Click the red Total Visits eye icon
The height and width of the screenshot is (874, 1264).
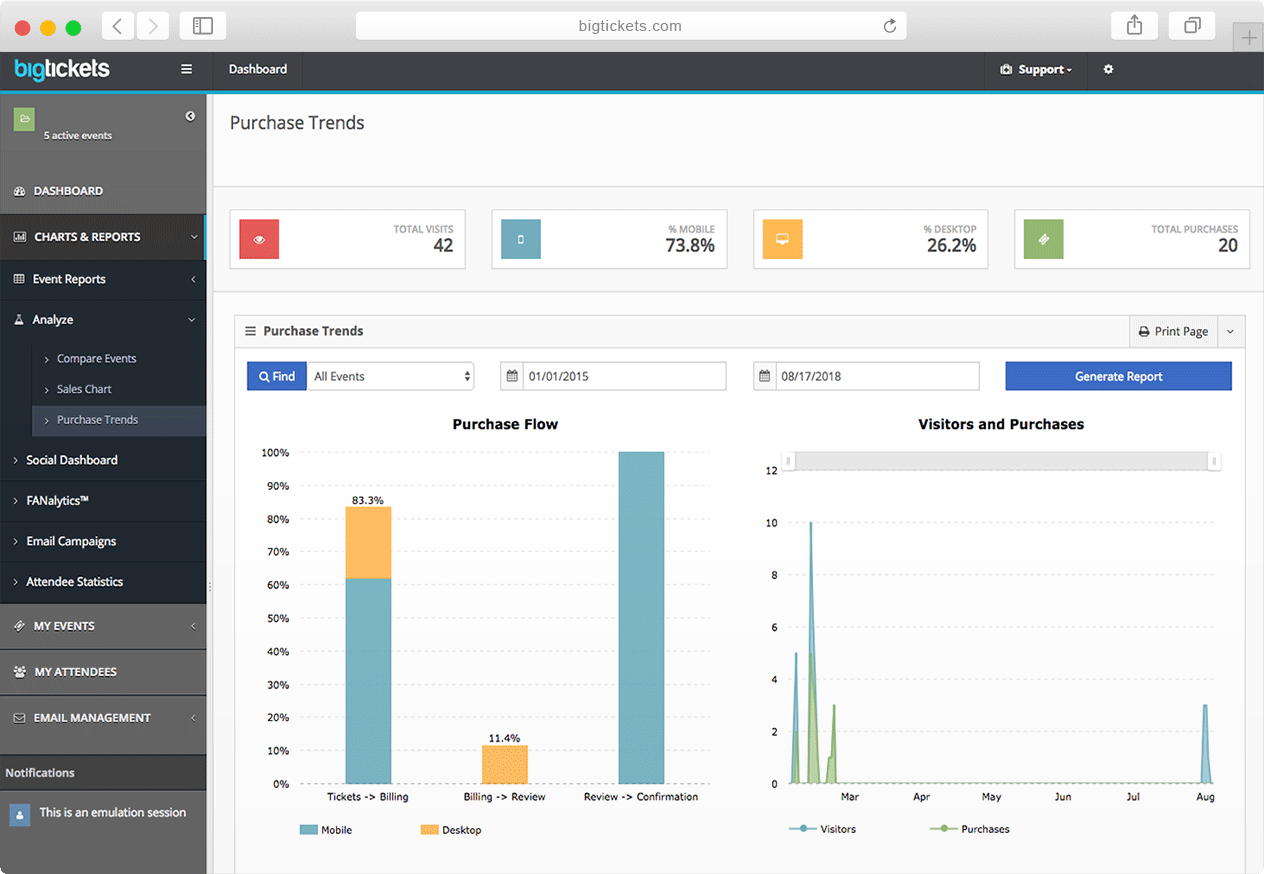pyautogui.click(x=259, y=239)
